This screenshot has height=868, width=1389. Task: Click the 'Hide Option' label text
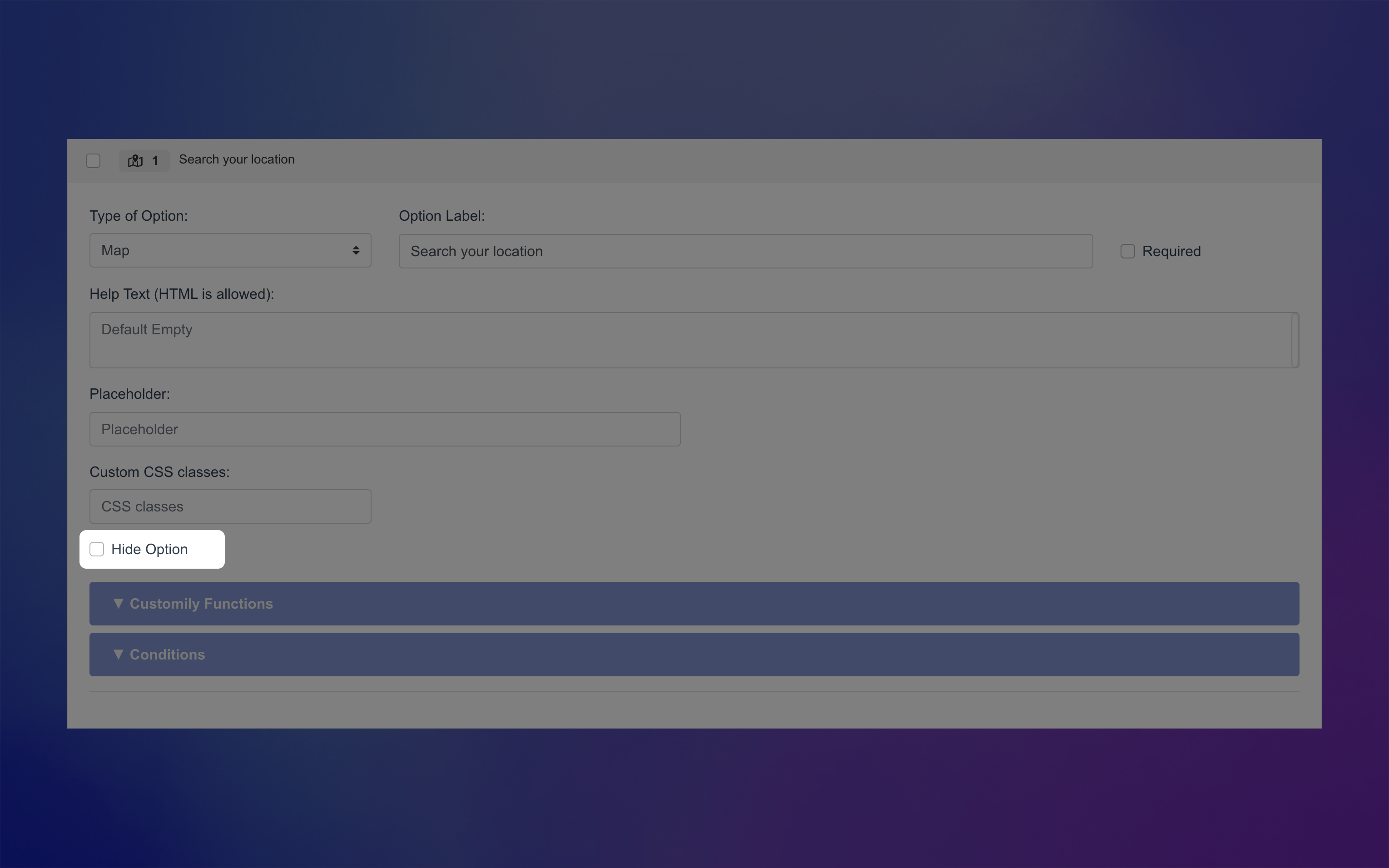pyautogui.click(x=149, y=550)
